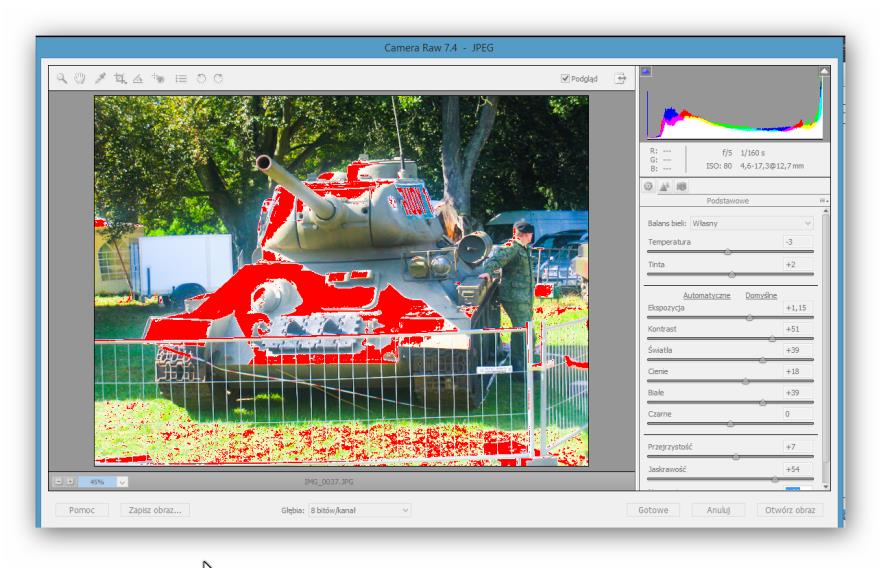This screenshot has width=881, height=568.
Task: Open the Podstawowe panel options menu
Action: click(x=823, y=201)
